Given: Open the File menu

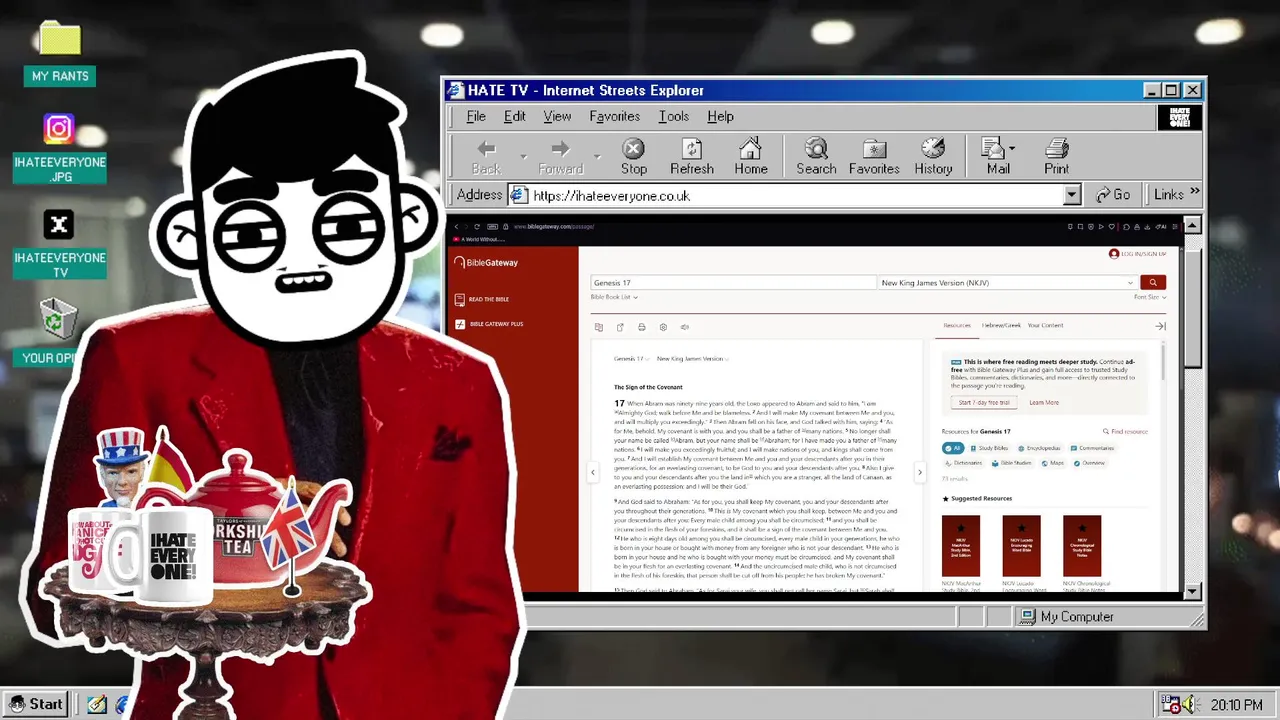Looking at the screenshot, I should pyautogui.click(x=476, y=117).
